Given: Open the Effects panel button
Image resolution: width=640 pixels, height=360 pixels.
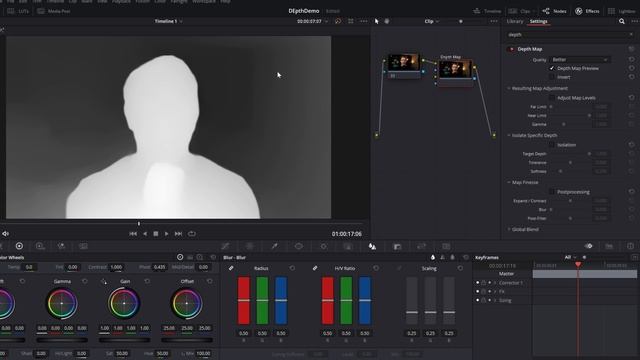Looking at the screenshot, I should click(x=587, y=11).
